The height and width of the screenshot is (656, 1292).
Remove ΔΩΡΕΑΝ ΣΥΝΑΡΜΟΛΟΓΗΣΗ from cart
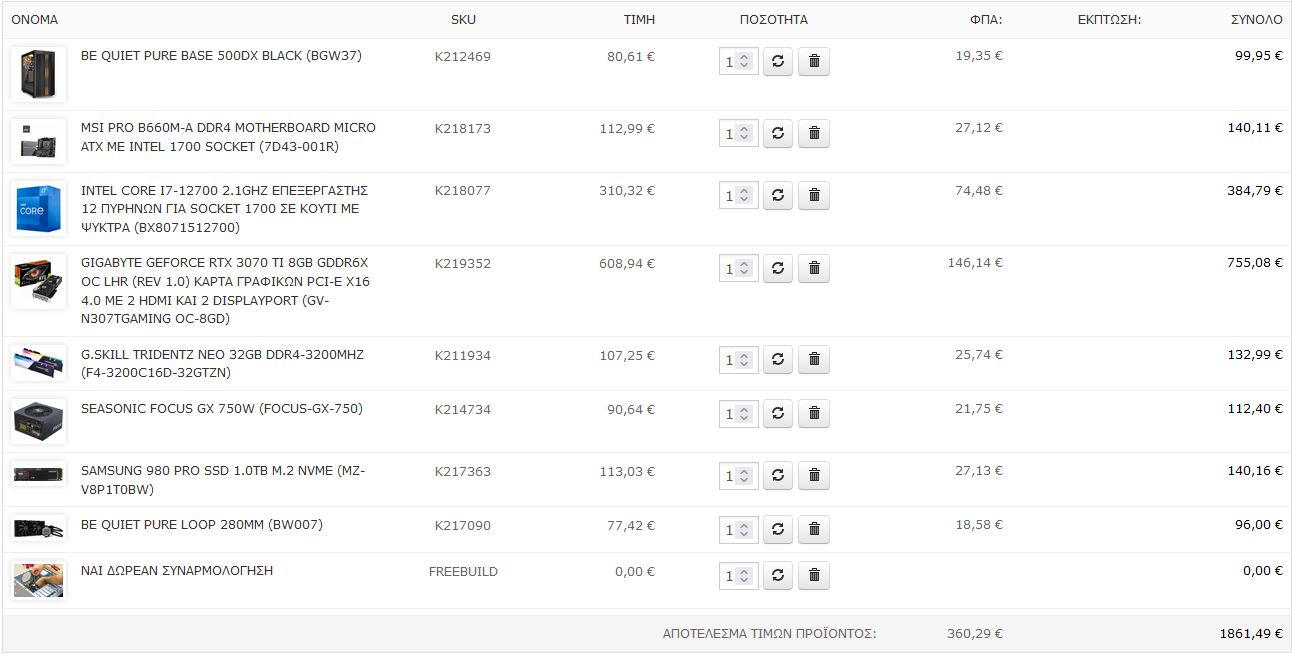pos(814,576)
